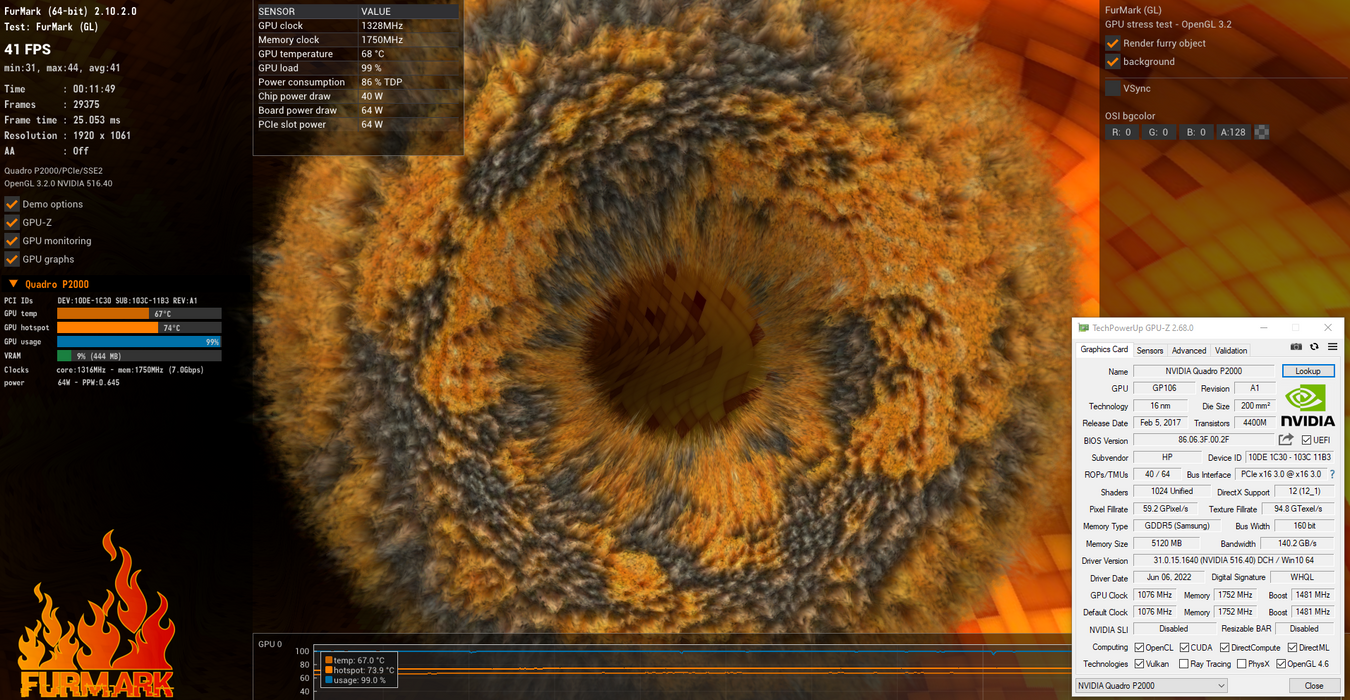Click the Close button in GPU-Z
1350x700 pixels.
[1314, 686]
